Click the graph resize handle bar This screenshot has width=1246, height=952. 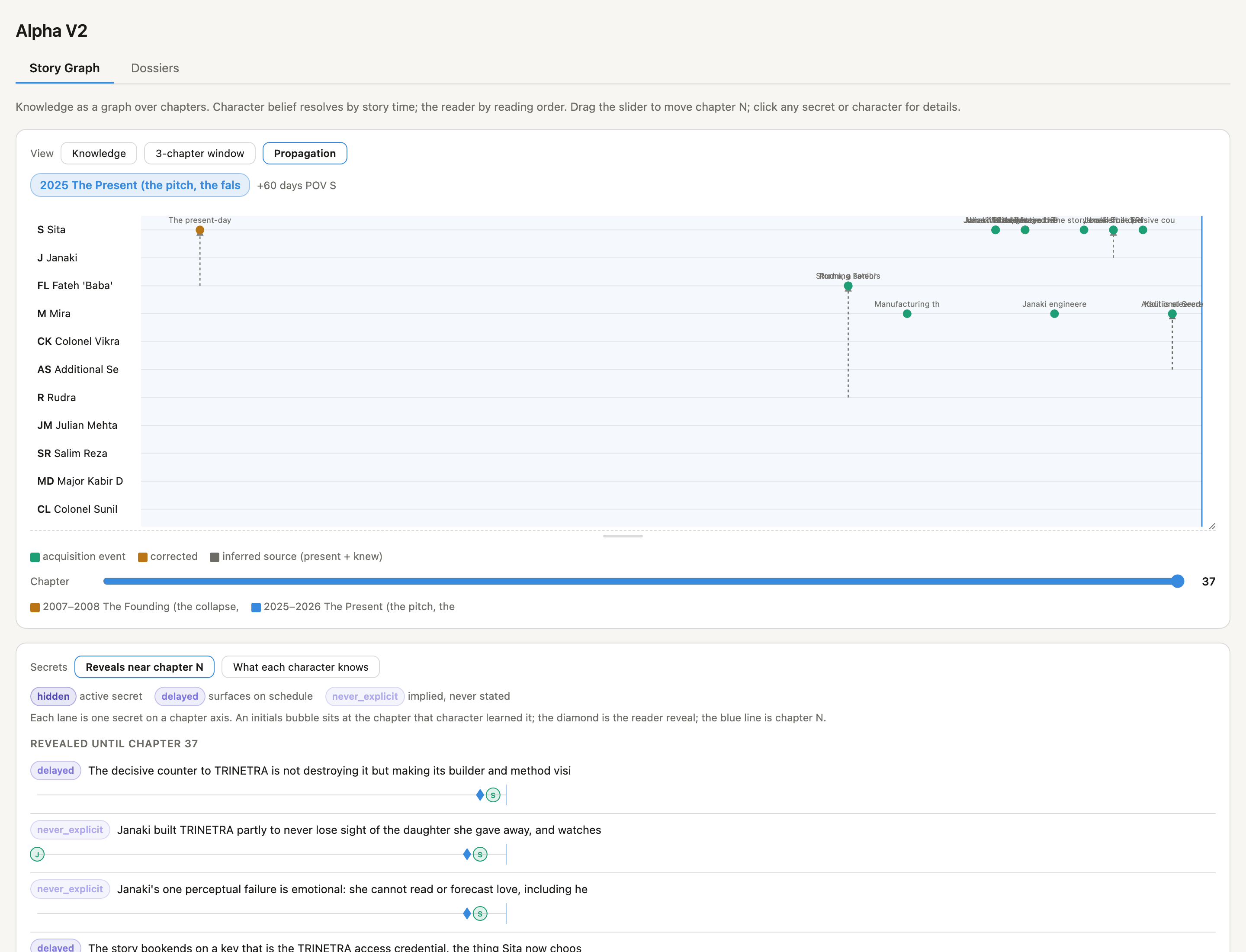pos(623,536)
